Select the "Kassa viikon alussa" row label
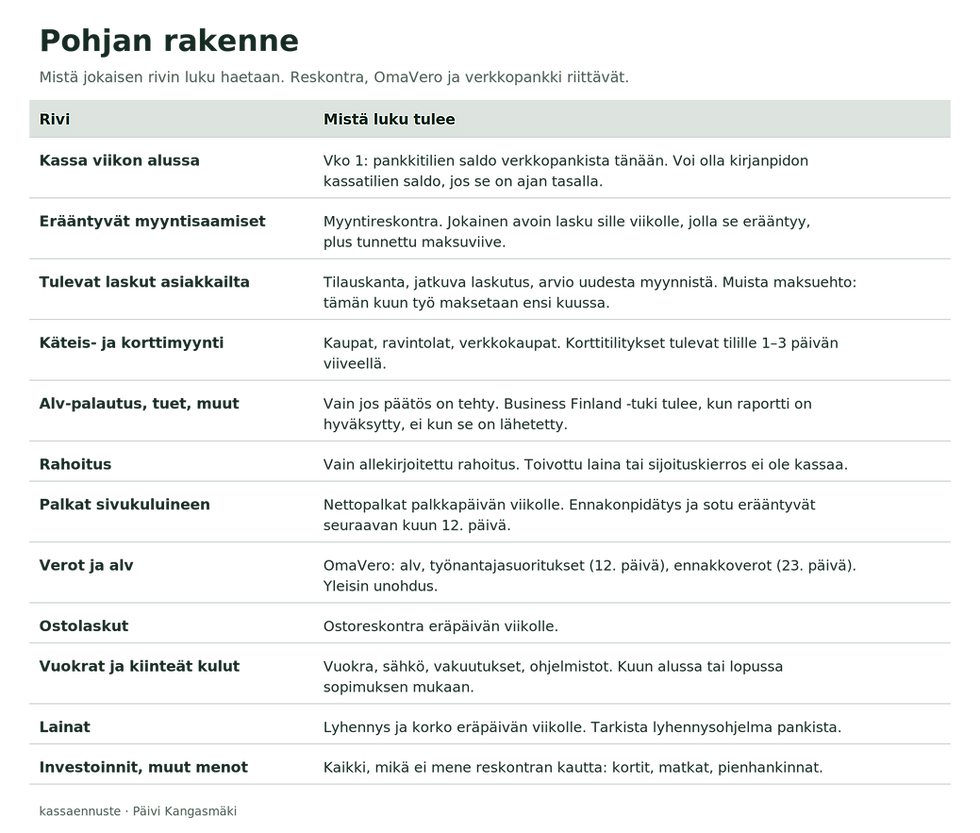This screenshot has width=980, height=833. (x=119, y=160)
